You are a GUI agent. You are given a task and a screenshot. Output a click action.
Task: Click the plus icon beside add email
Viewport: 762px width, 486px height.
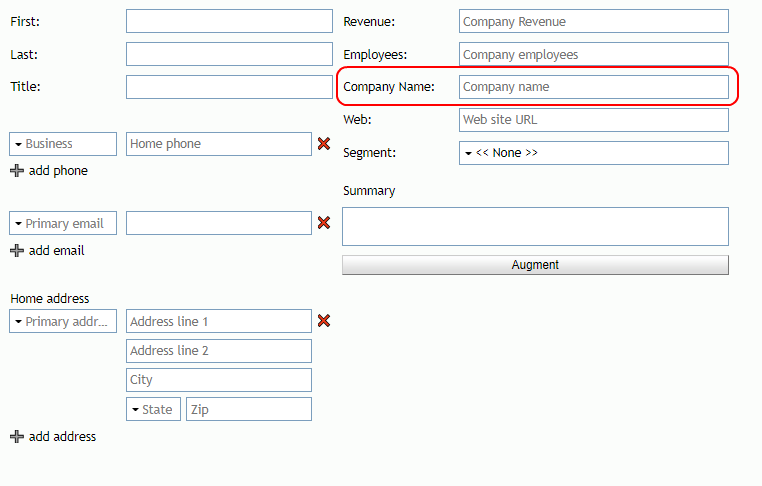tap(17, 250)
